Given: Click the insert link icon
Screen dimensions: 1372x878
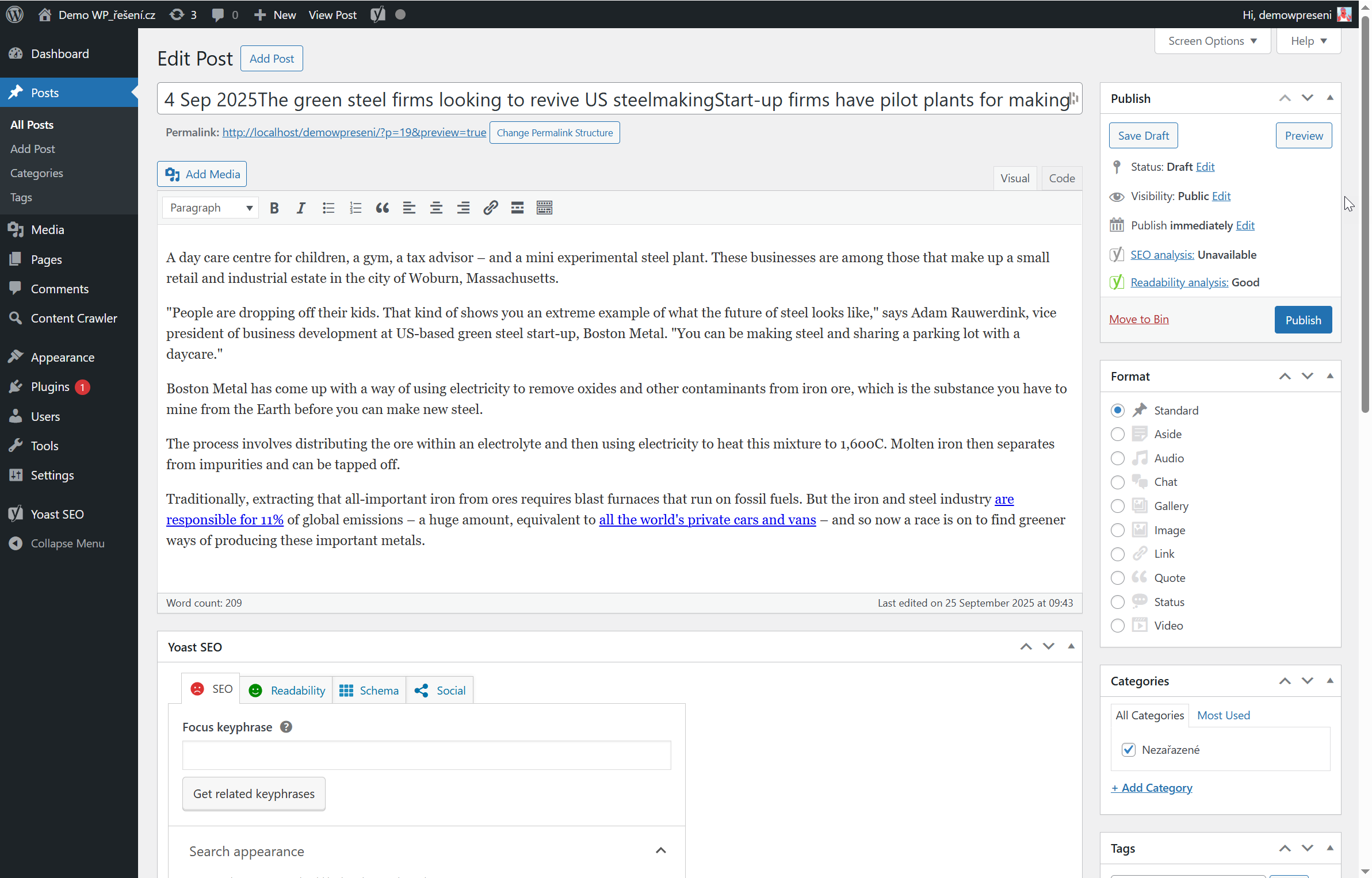Looking at the screenshot, I should point(490,208).
